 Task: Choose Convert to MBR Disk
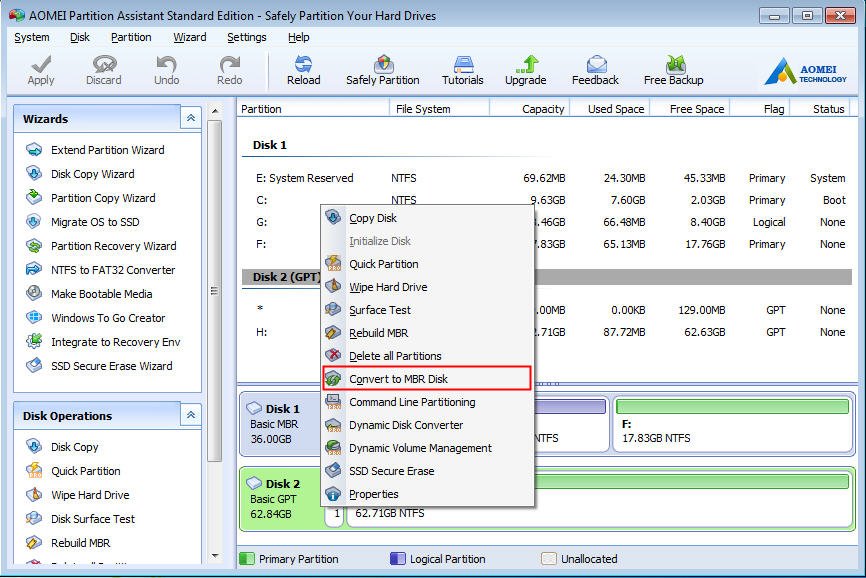pos(427,379)
